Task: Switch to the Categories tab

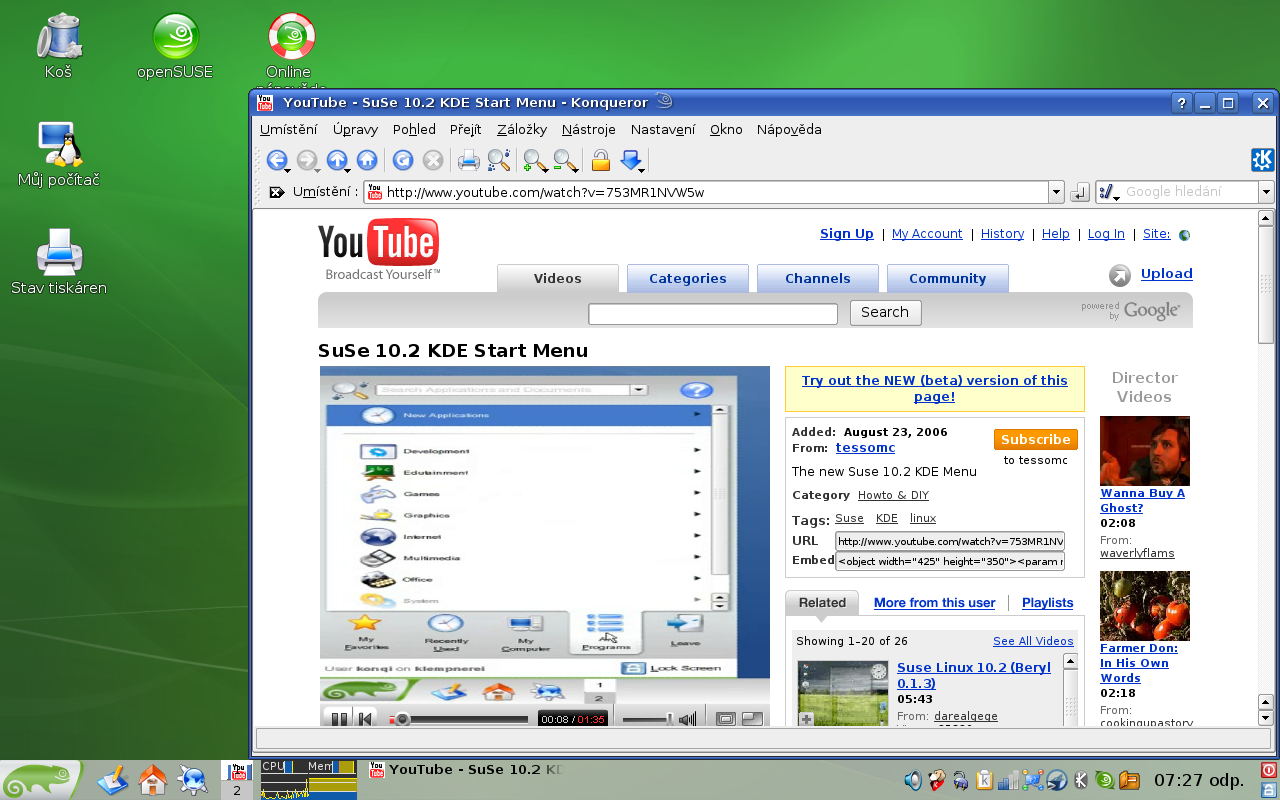Action: pos(688,278)
